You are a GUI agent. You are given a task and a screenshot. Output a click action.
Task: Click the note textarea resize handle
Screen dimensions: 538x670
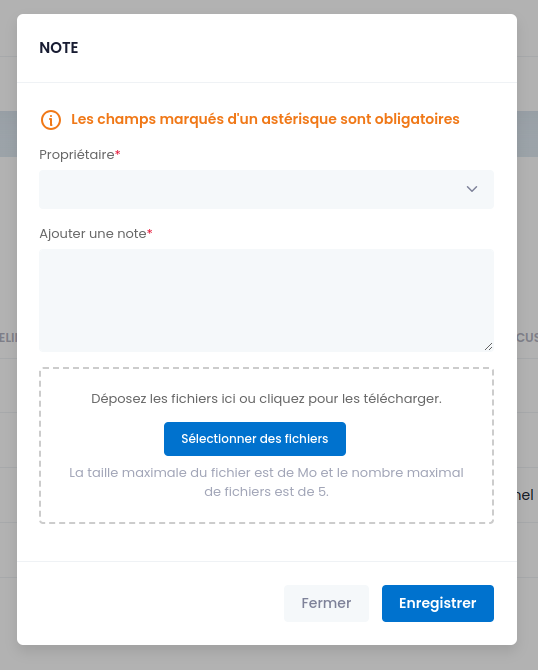(x=489, y=347)
